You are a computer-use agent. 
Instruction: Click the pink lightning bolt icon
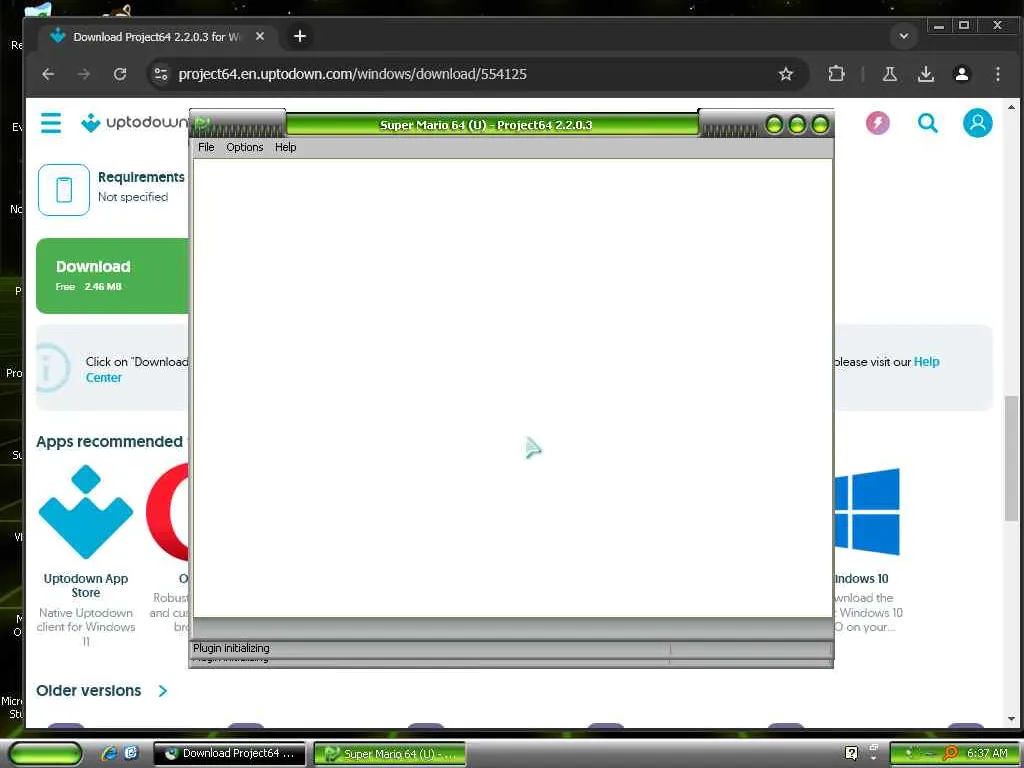point(878,123)
